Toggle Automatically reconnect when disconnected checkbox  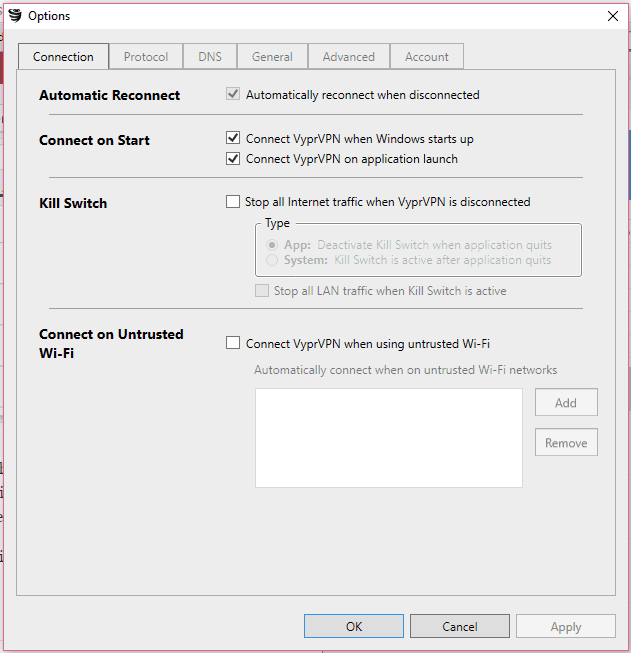click(x=233, y=95)
